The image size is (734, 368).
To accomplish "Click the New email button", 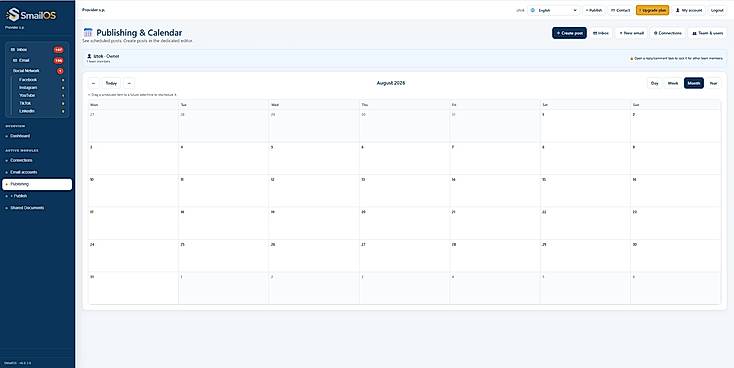I will coord(631,33).
